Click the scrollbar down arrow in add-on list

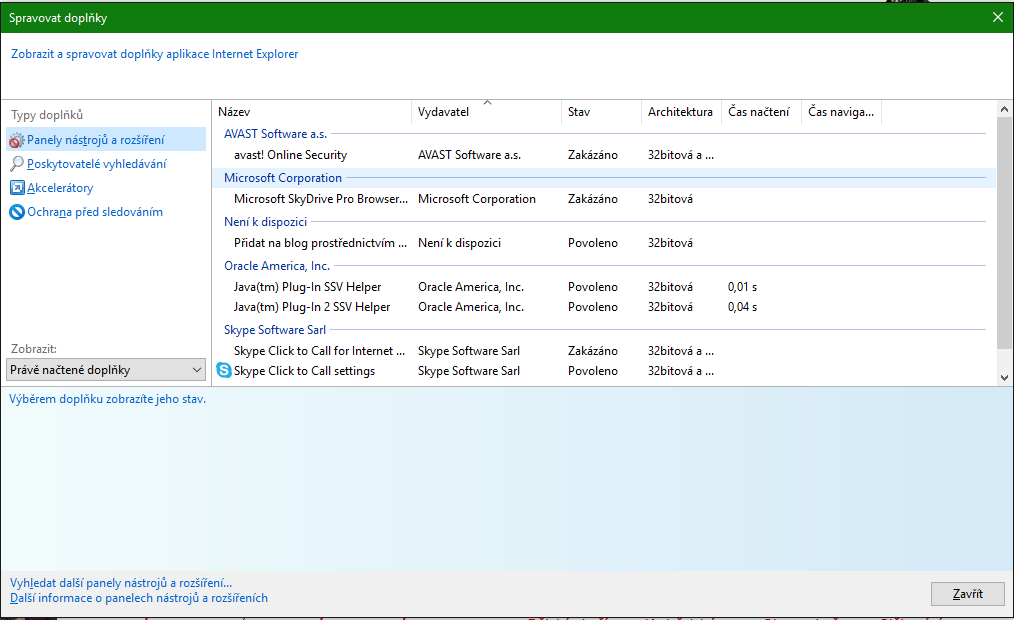click(1005, 377)
